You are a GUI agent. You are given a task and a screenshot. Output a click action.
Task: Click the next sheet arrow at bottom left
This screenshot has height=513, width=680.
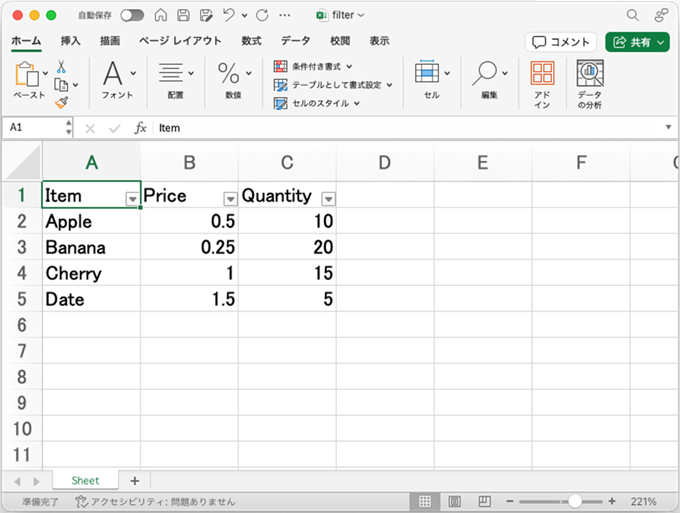(x=36, y=481)
